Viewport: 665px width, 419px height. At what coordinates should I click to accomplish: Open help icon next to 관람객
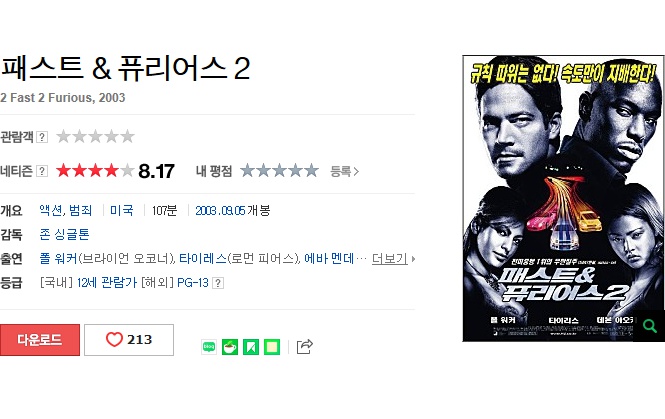point(42,137)
